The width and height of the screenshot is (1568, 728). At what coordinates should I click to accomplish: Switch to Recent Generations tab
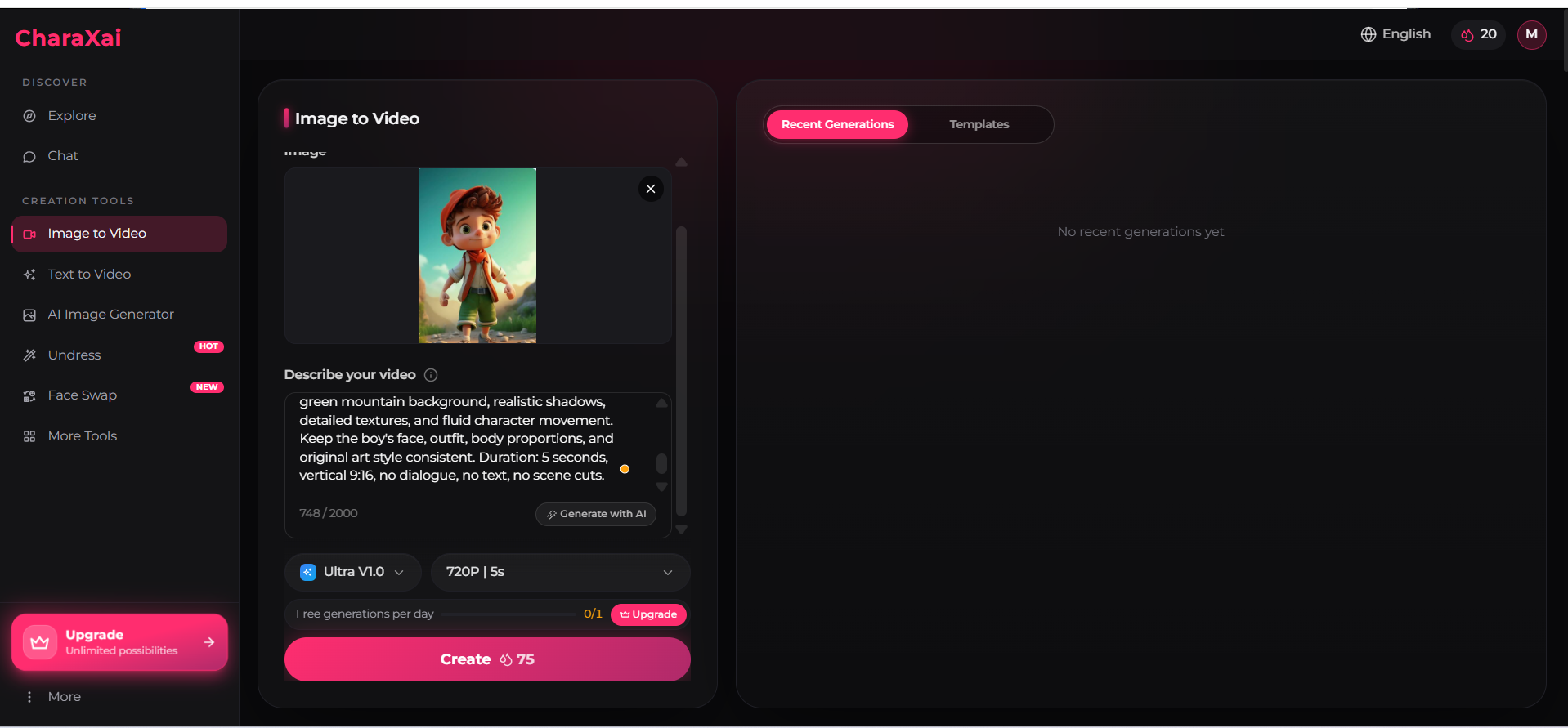click(837, 124)
